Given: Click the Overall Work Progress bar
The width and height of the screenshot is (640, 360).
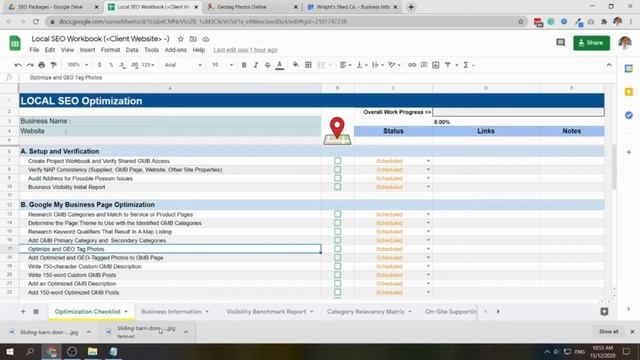Looking at the screenshot, I should (x=518, y=112).
